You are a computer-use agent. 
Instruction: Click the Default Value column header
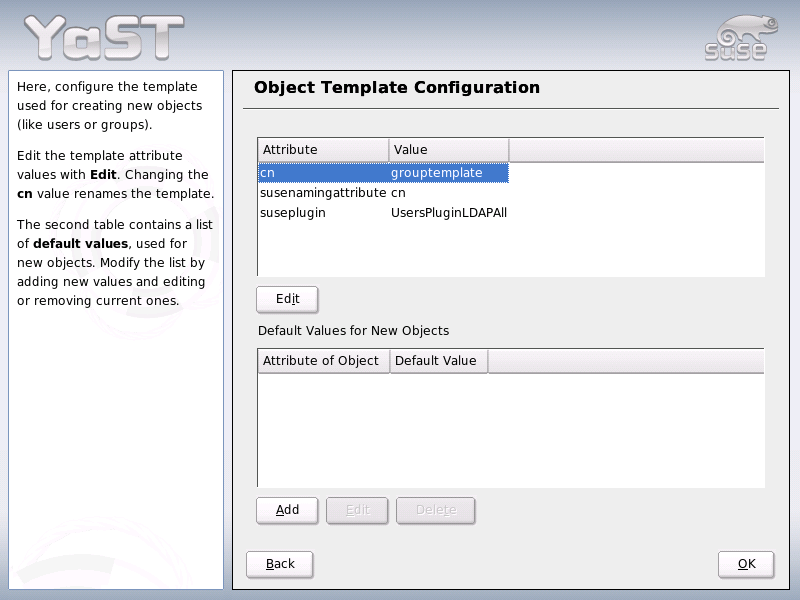click(439, 361)
